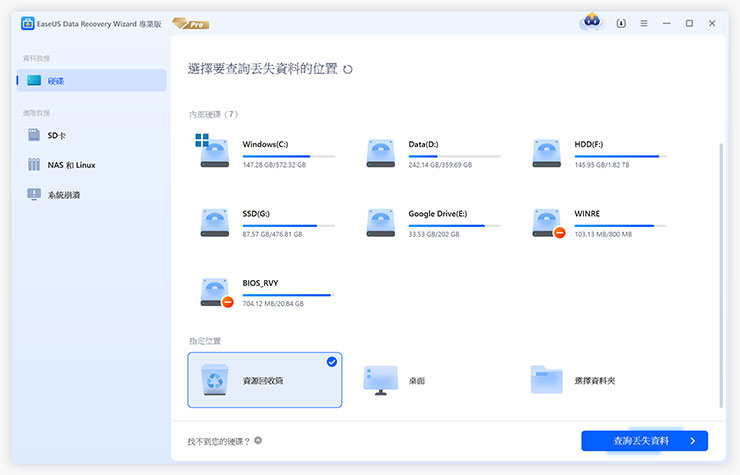Click the 33.53 GB/202 GB size text

(434, 234)
